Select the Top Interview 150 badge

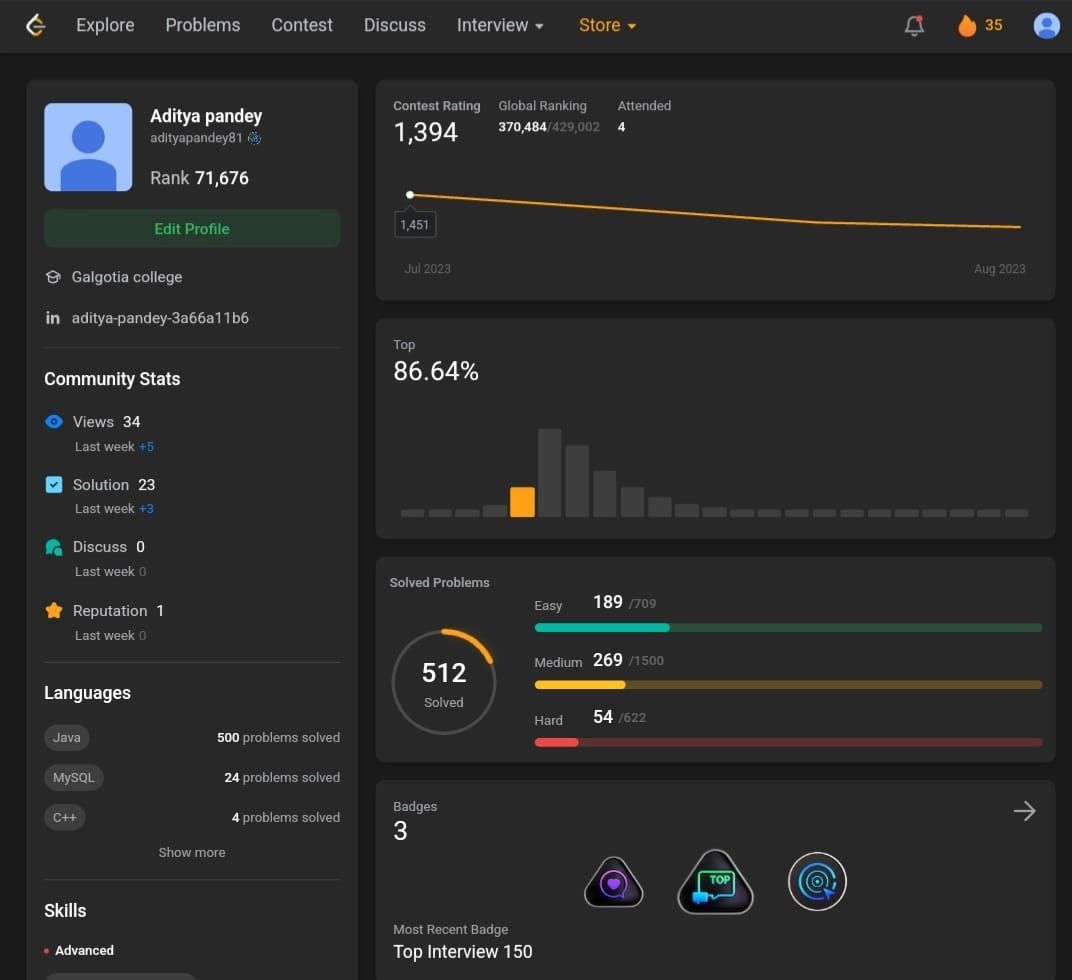(715, 882)
